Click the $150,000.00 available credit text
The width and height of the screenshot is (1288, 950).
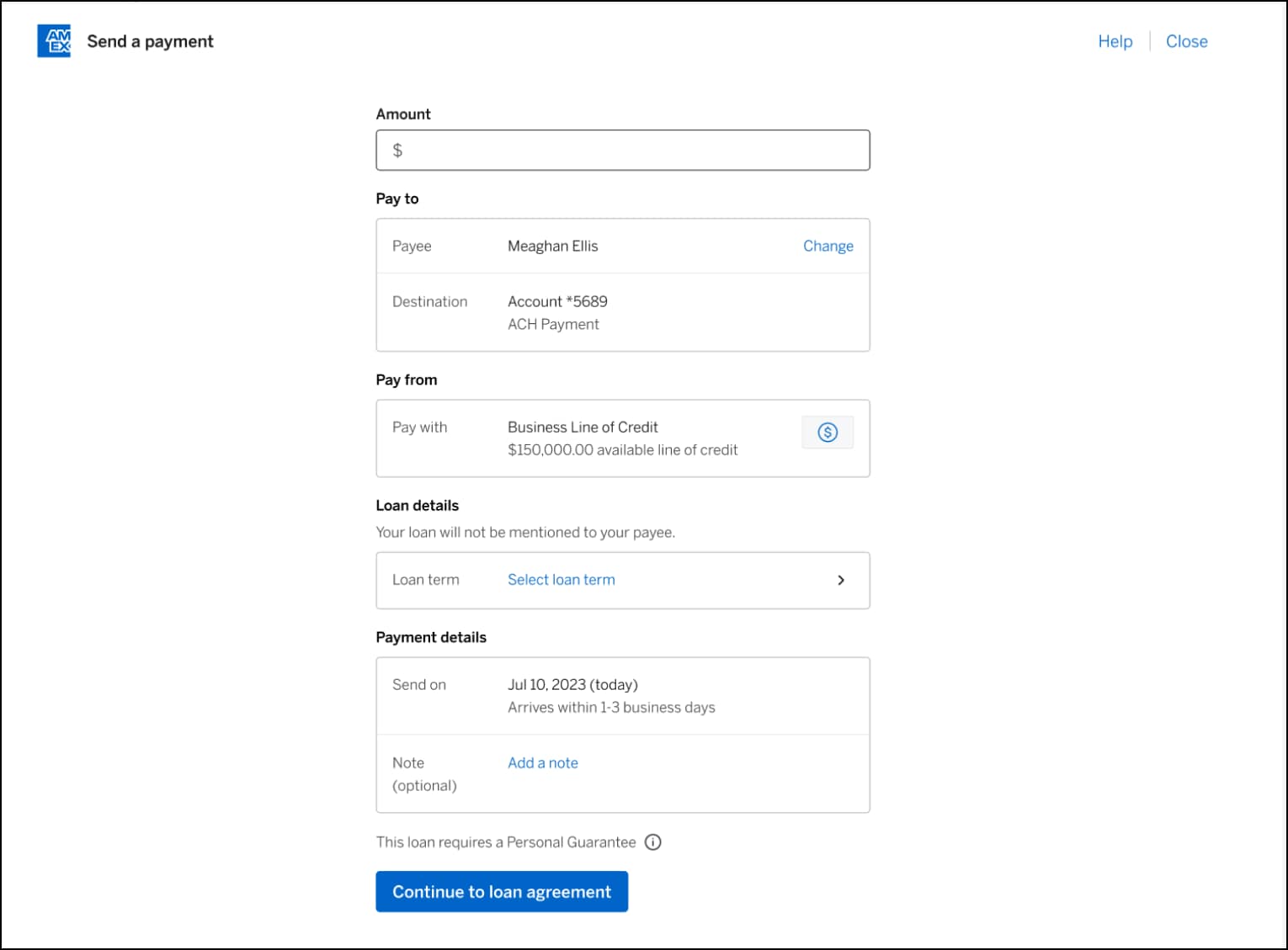pos(622,449)
